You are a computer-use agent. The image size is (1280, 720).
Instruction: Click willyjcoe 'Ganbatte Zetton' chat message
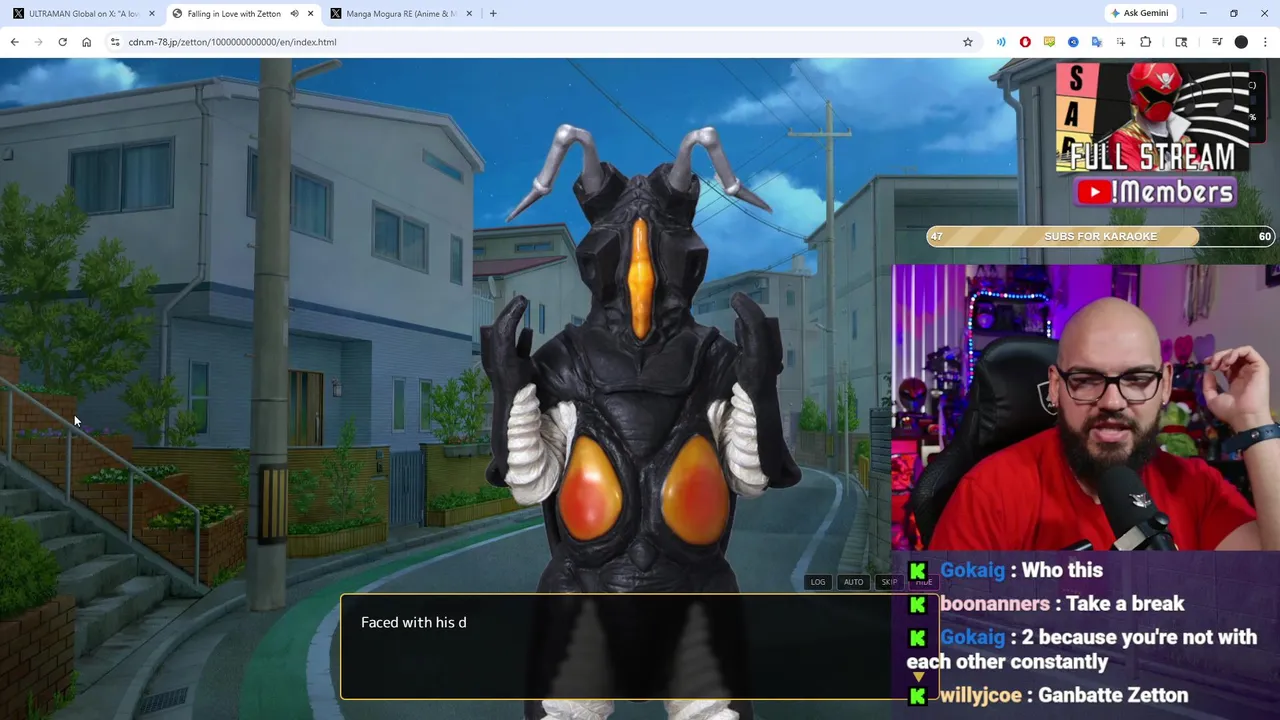pyautogui.click(x=1047, y=695)
